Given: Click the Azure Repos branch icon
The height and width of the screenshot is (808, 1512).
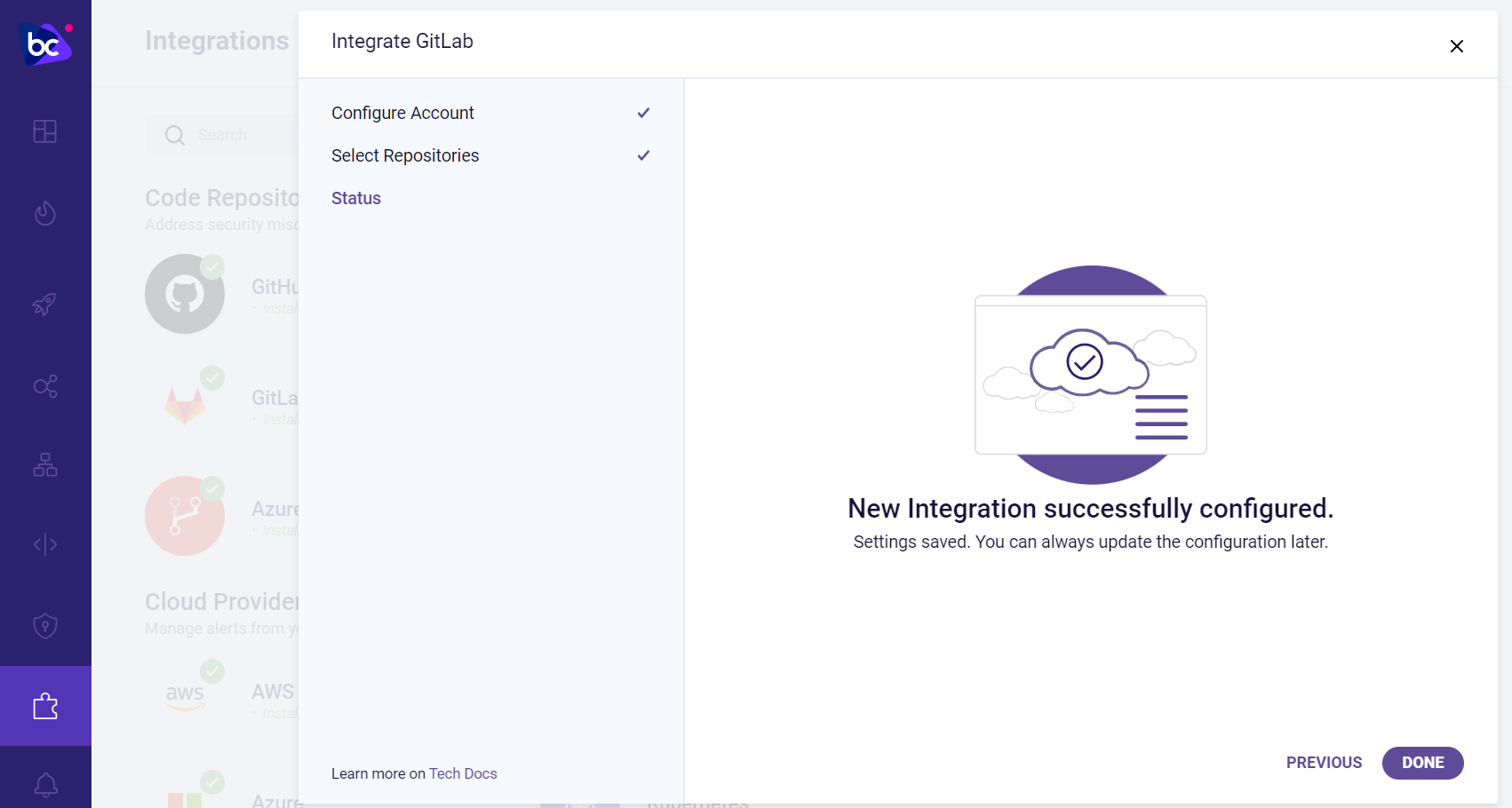Looking at the screenshot, I should pos(185,516).
